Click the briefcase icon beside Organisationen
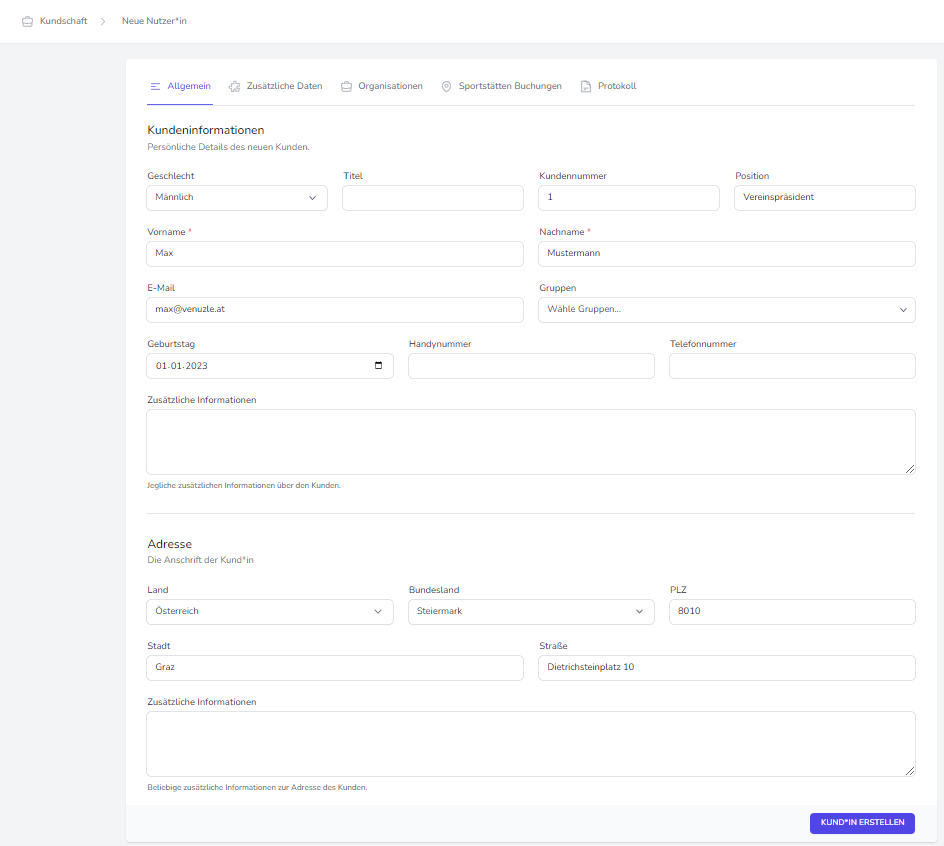 coord(346,87)
